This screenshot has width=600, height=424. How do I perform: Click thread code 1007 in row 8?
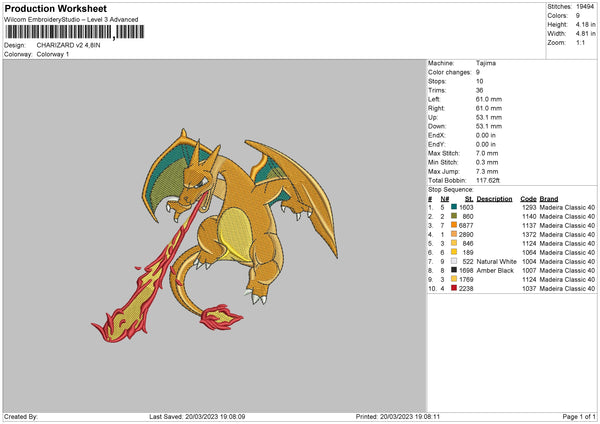click(x=529, y=271)
